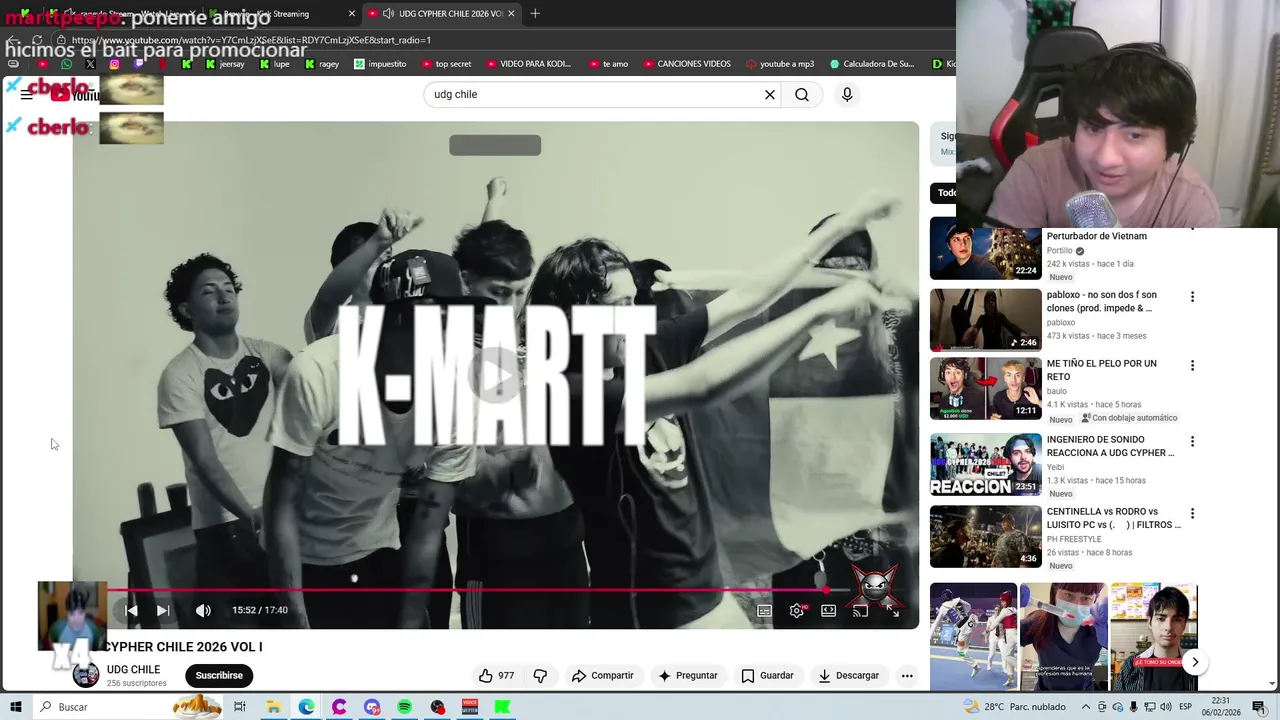
Task: Open Windows Start menu
Action: coord(15,707)
